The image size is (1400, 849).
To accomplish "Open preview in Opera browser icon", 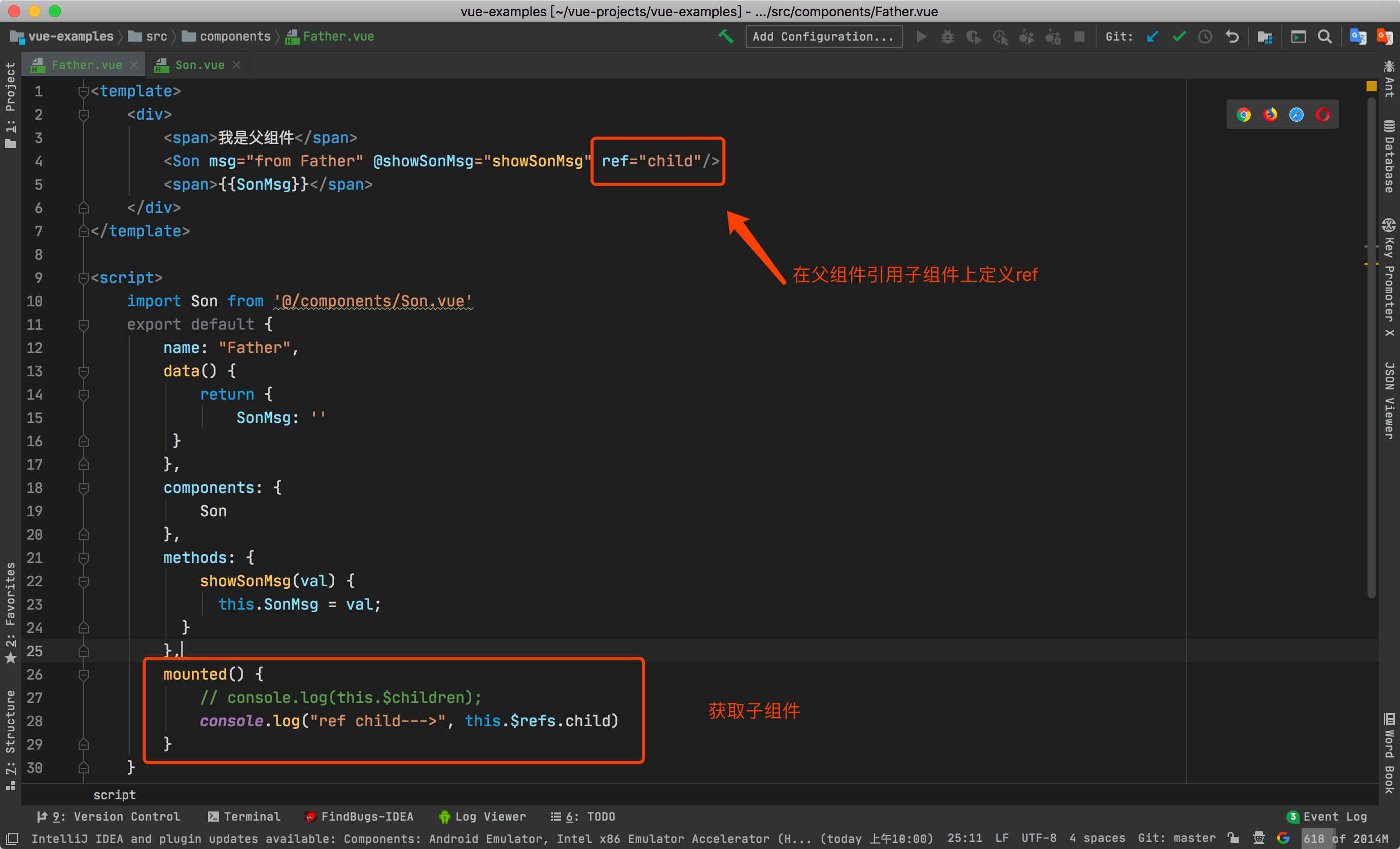I will pyautogui.click(x=1323, y=115).
